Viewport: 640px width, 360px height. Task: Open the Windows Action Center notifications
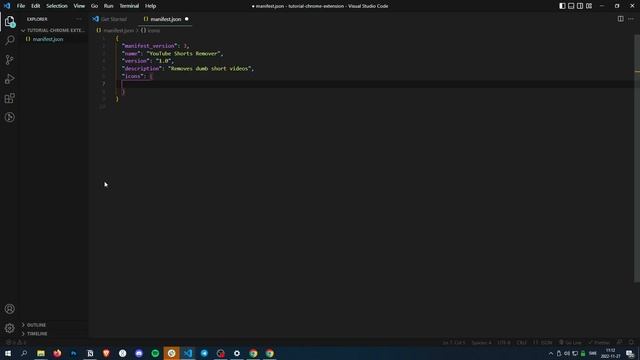point(631,353)
